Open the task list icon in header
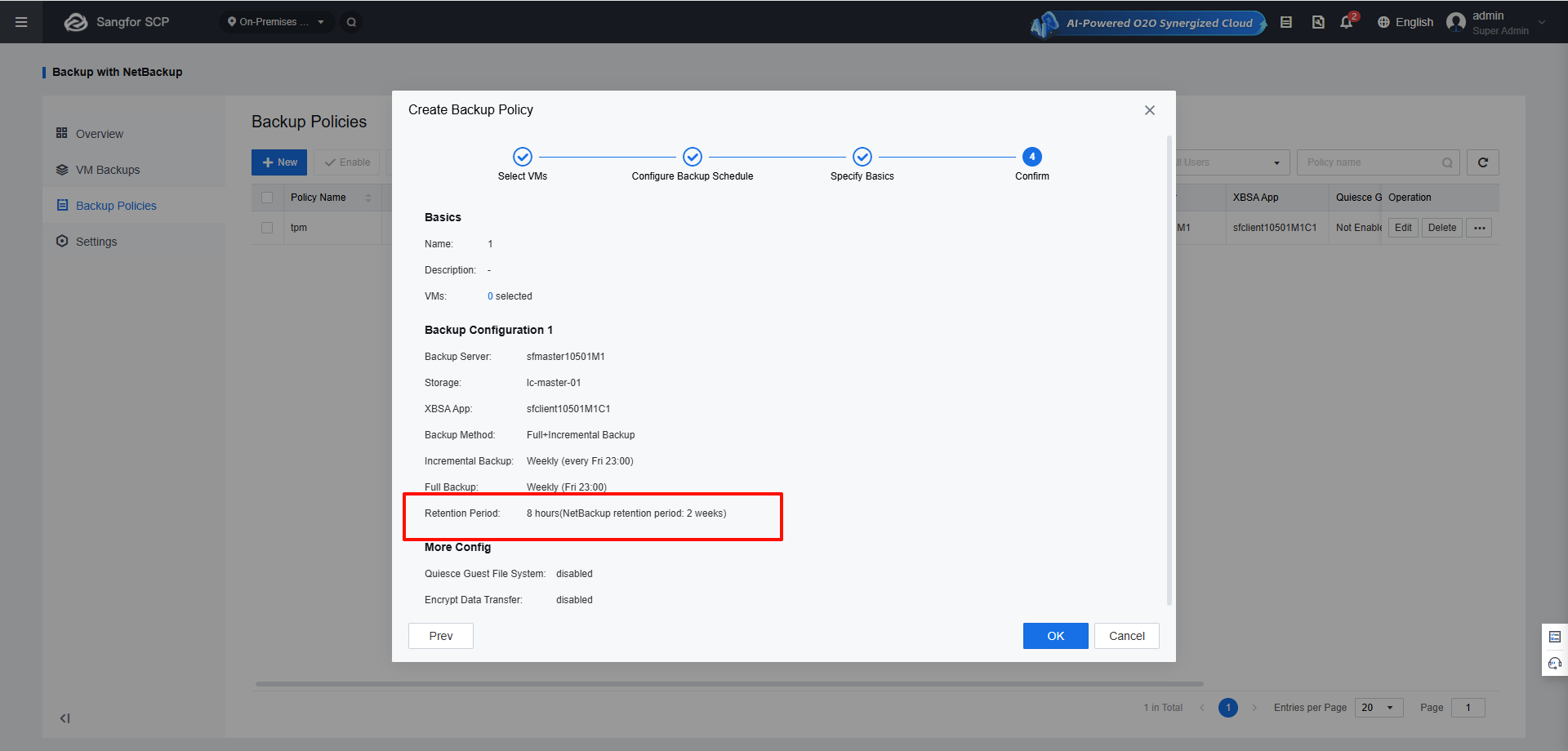This screenshot has height=751, width=1568. pos(1286,22)
